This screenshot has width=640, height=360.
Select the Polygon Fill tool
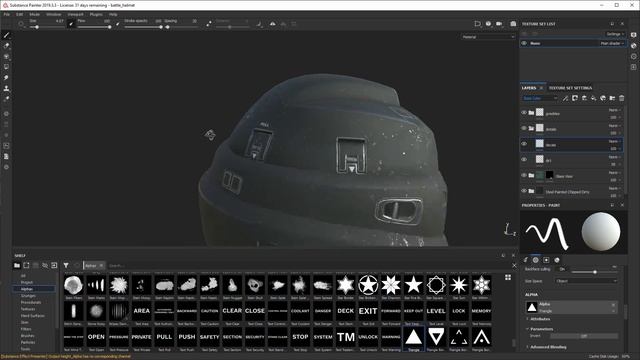(6, 67)
